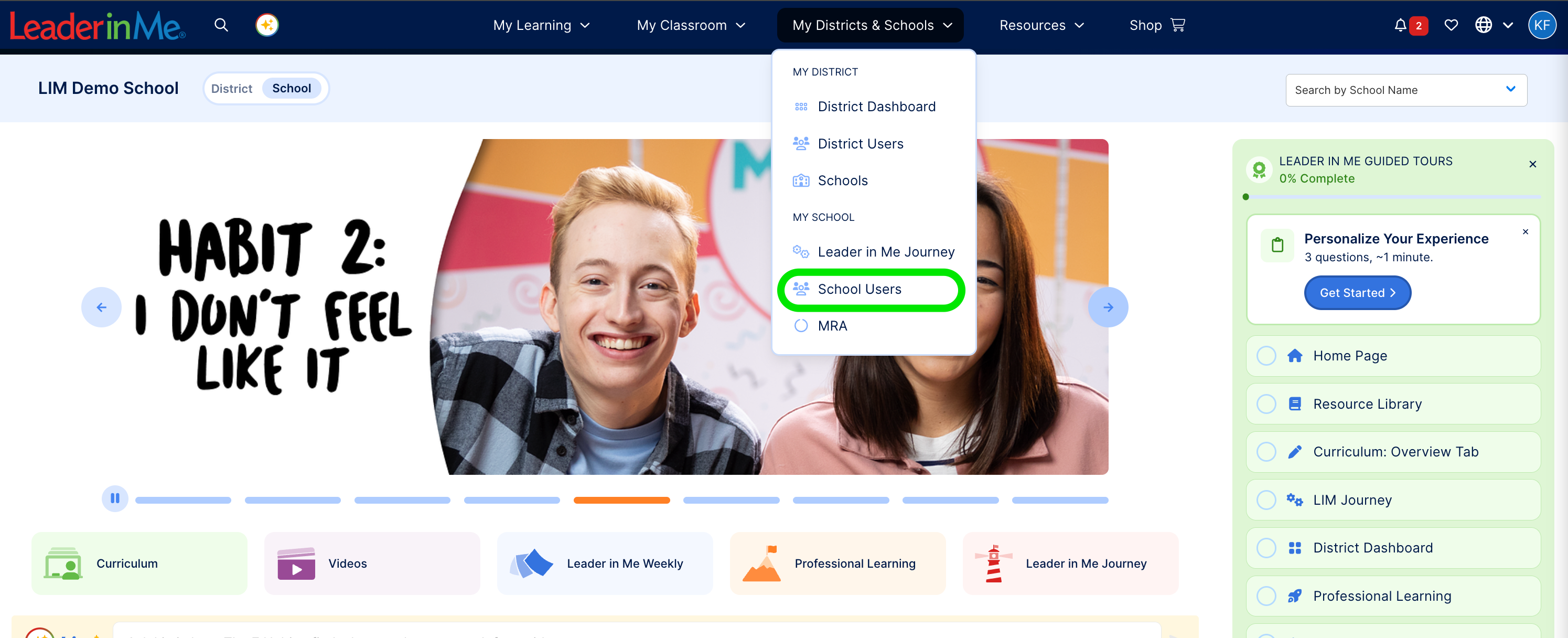Open Leader in Me Journey menu item
This screenshot has height=638, width=1568.
click(x=874, y=251)
